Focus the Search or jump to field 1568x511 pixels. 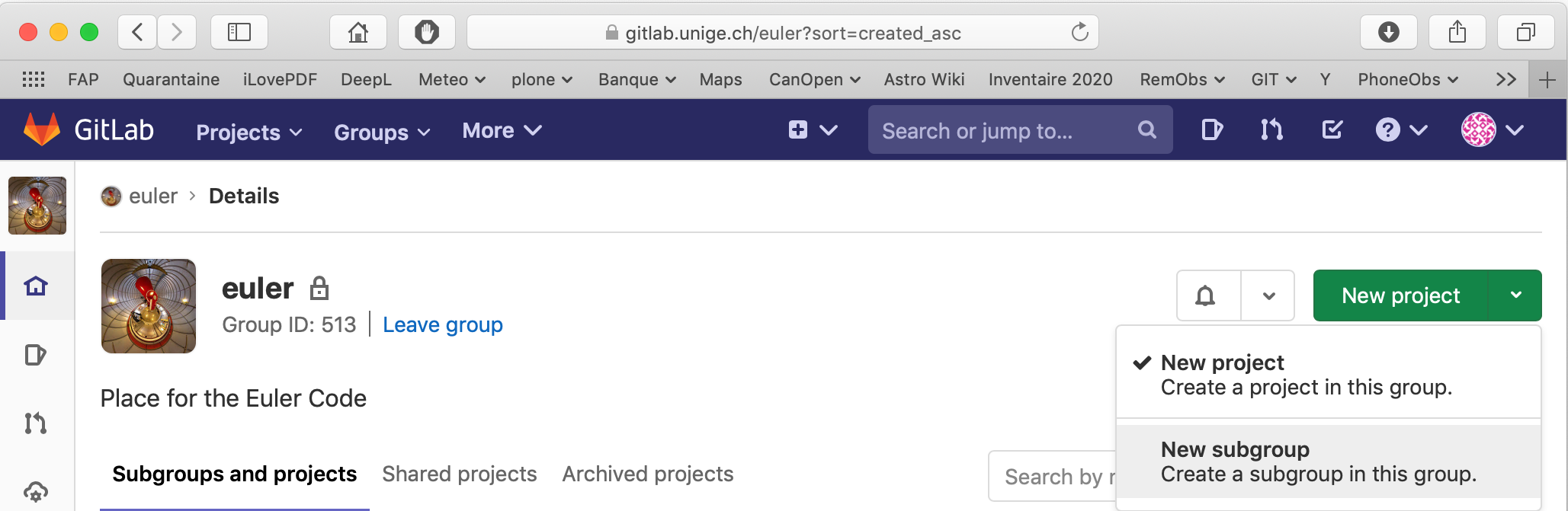(x=1006, y=130)
